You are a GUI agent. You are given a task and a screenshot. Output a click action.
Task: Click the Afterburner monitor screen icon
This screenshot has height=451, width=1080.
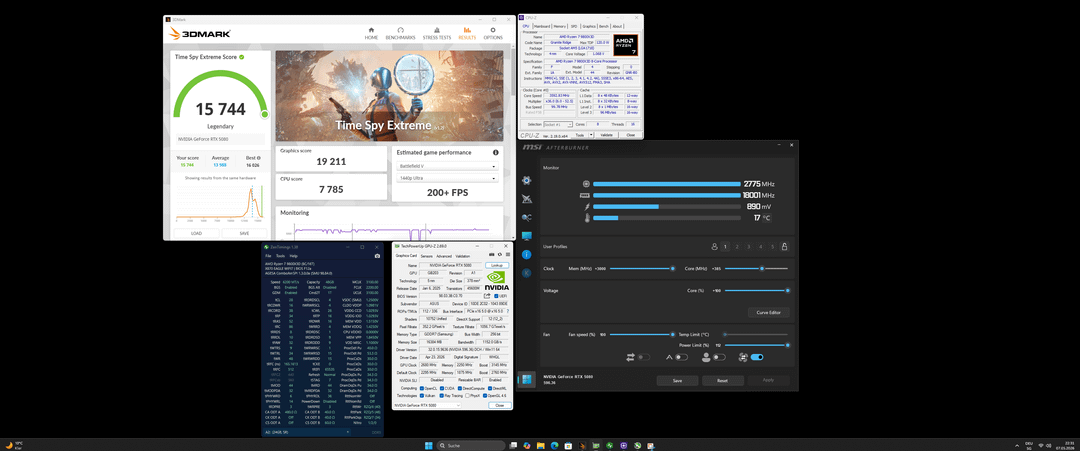point(527,236)
